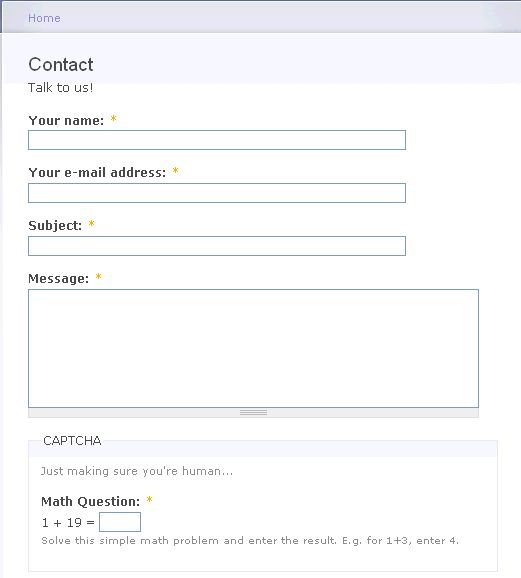
Task: Click the CAPTCHA fieldset legend
Action: tap(72, 441)
